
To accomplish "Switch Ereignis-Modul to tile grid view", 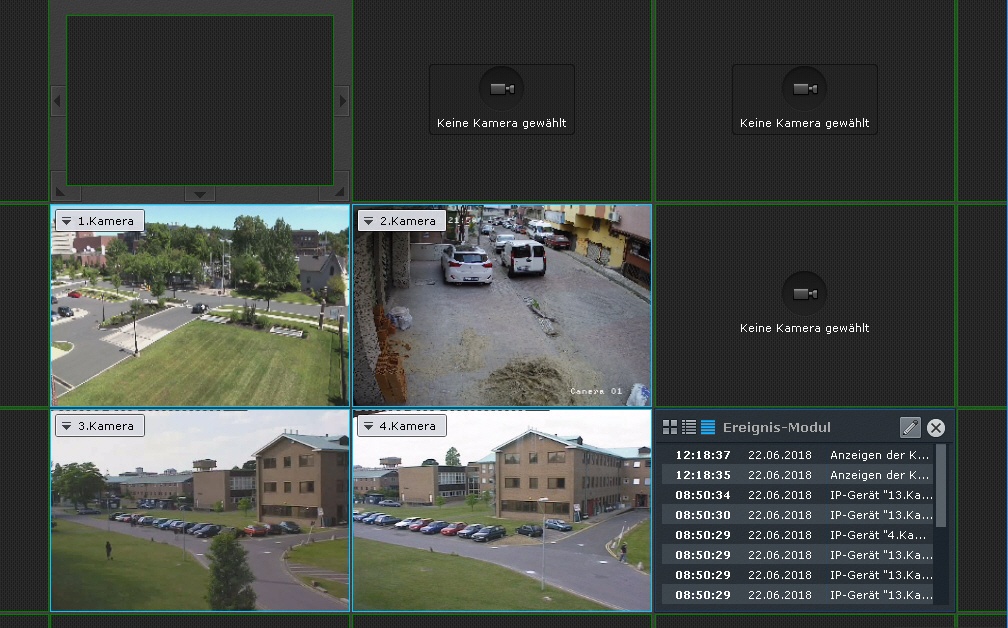I will [x=670, y=427].
